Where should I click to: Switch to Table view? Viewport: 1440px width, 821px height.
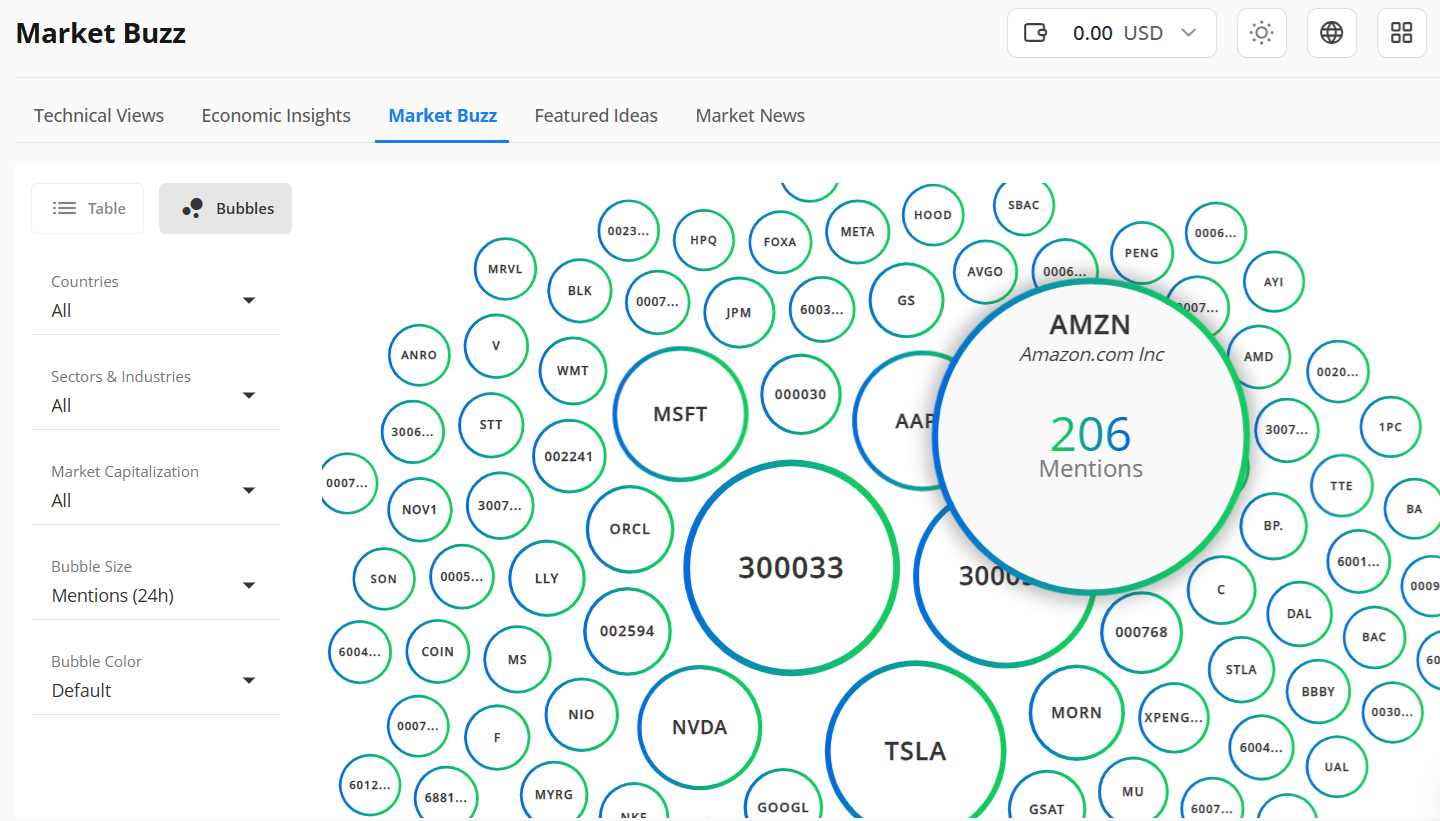click(x=88, y=208)
